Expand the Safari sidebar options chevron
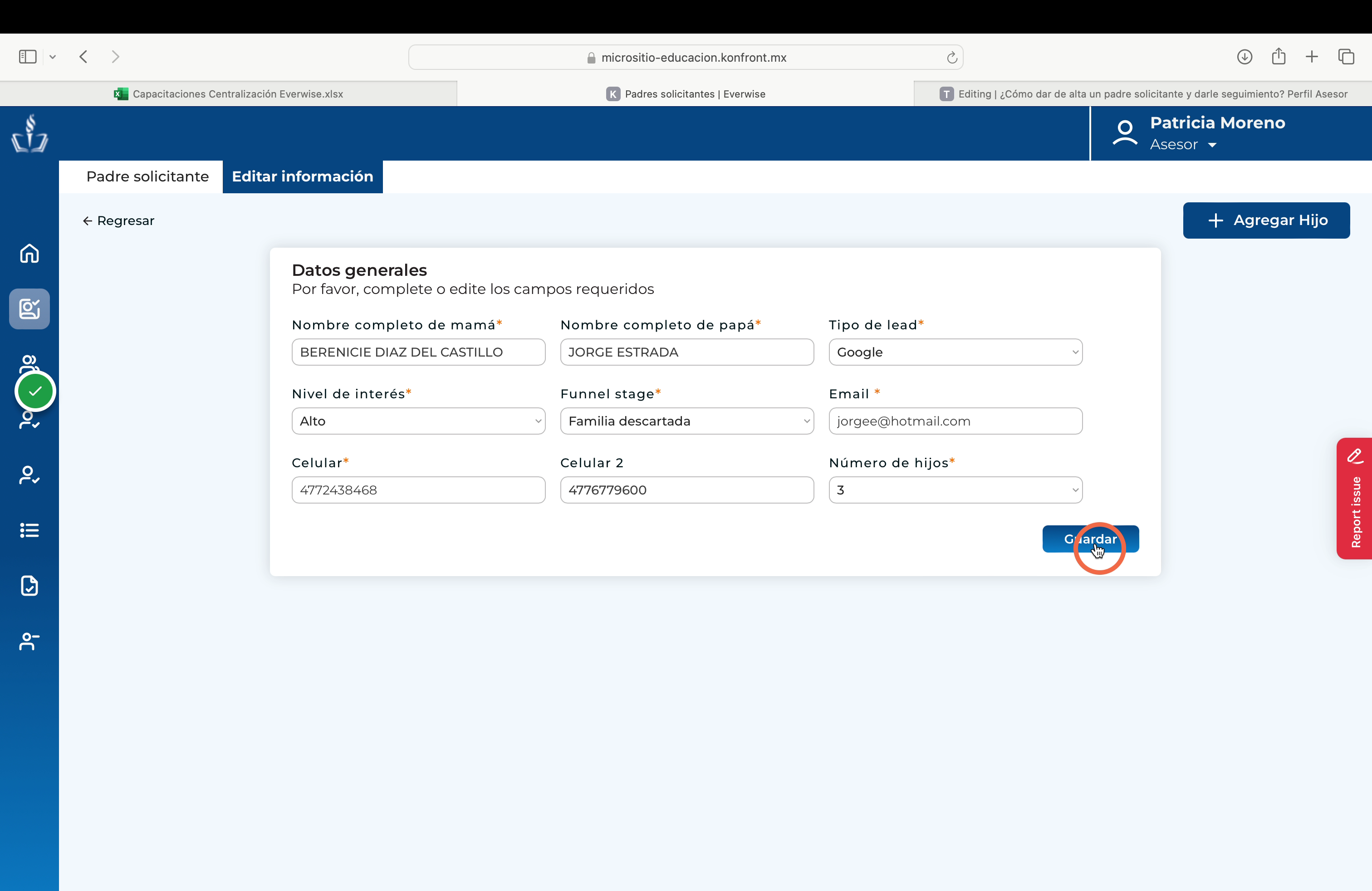This screenshot has height=891, width=1372. [53, 56]
